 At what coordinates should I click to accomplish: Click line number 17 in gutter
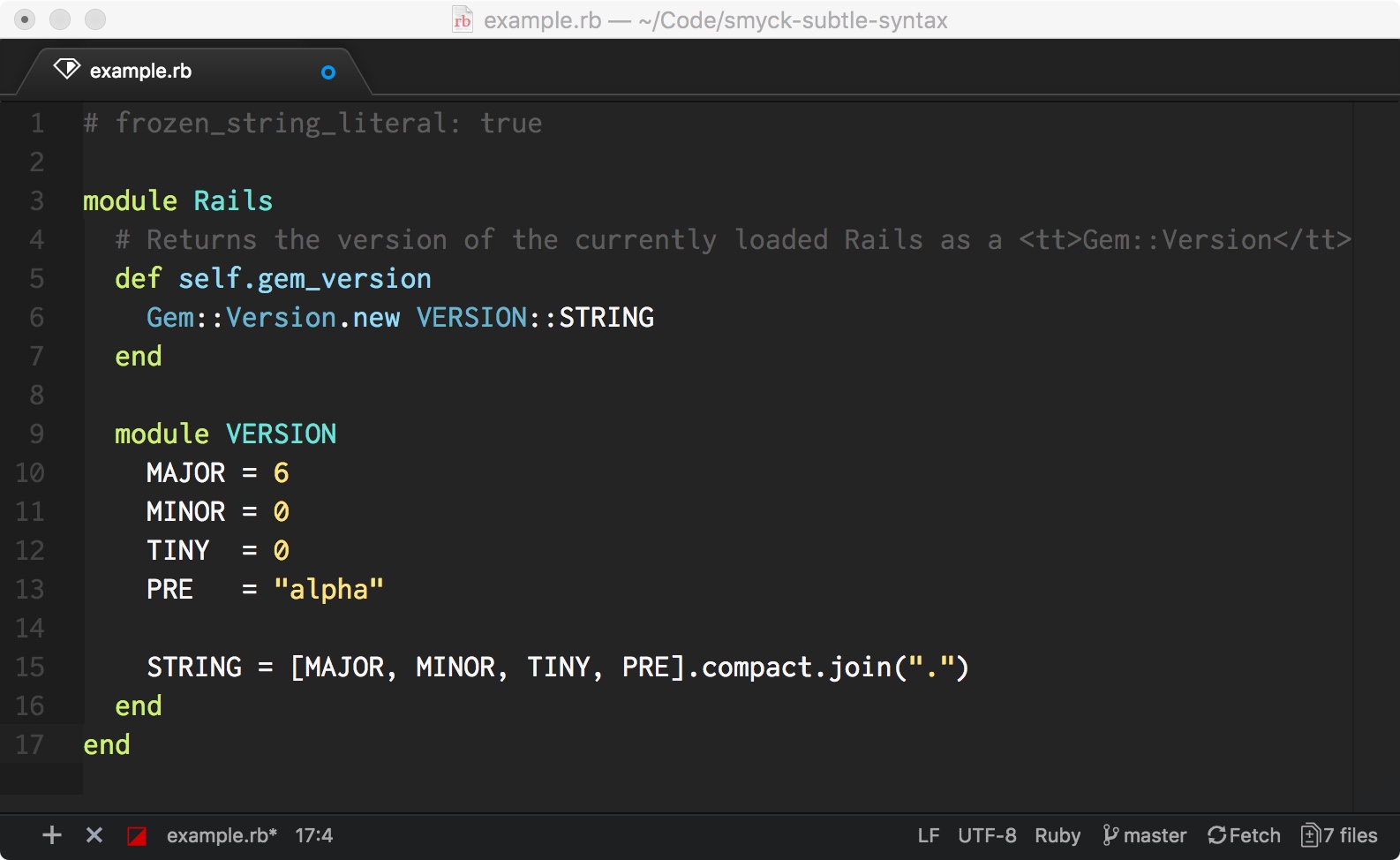(x=29, y=744)
